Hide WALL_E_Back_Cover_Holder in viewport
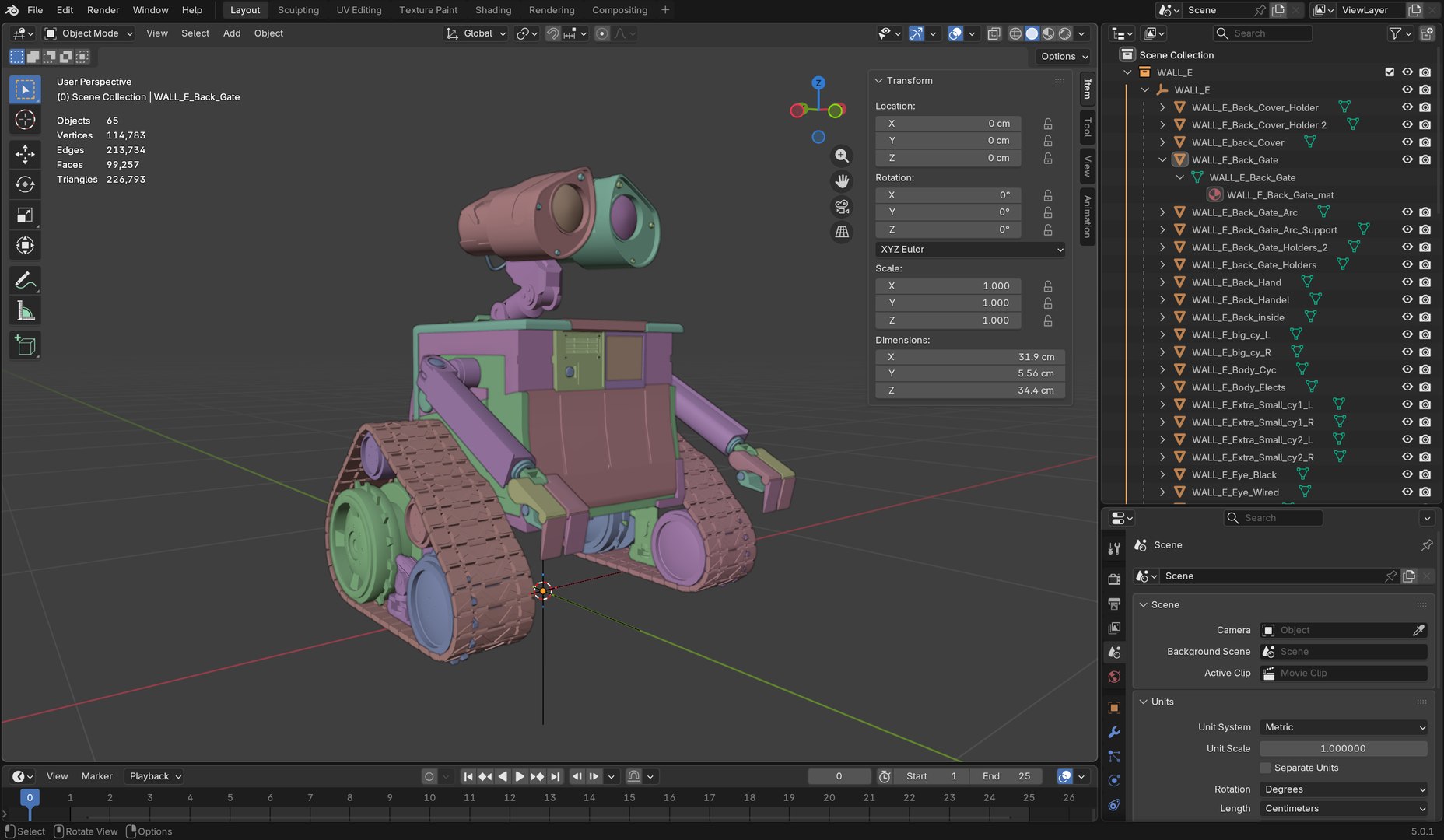The width and height of the screenshot is (1444, 840). tap(1407, 107)
